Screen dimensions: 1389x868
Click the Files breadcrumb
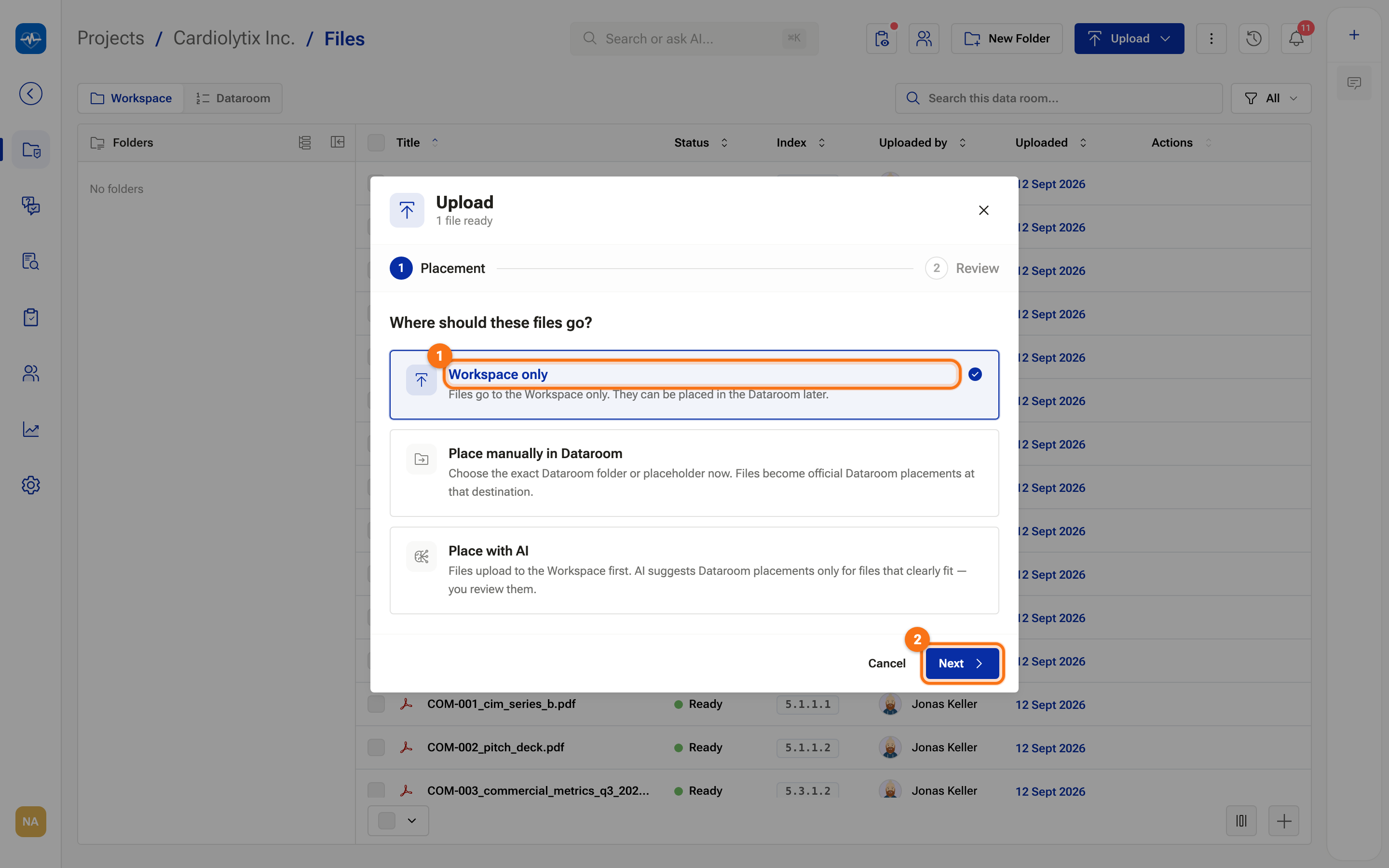(344, 39)
